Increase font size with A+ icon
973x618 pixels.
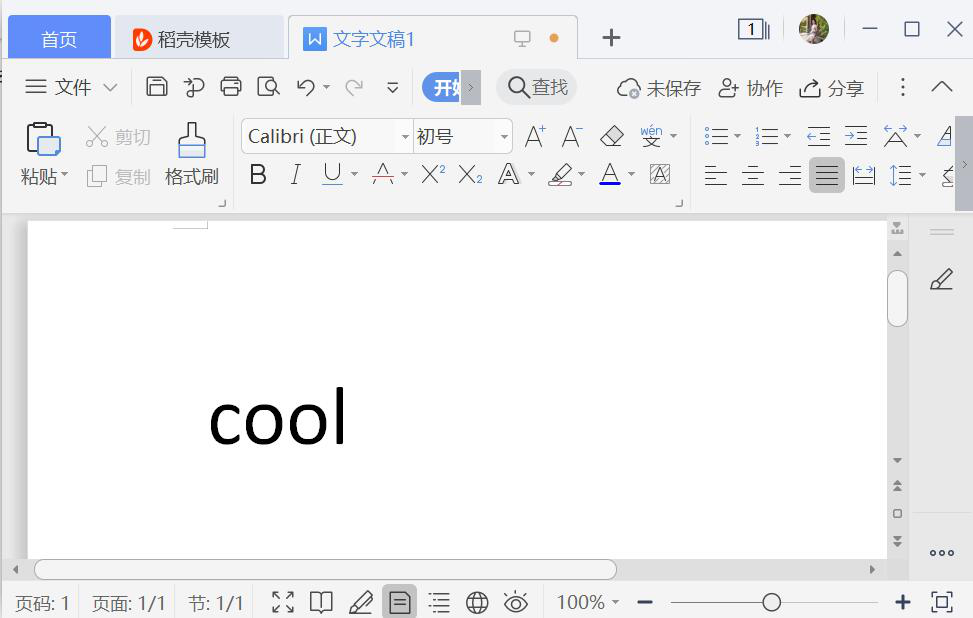coord(535,137)
